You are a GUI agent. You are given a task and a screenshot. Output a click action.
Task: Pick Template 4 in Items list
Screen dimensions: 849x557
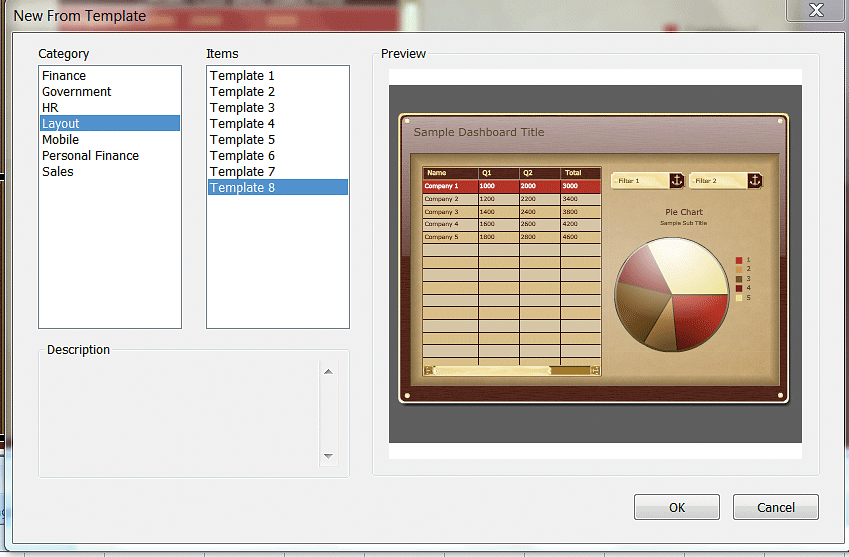(x=242, y=124)
